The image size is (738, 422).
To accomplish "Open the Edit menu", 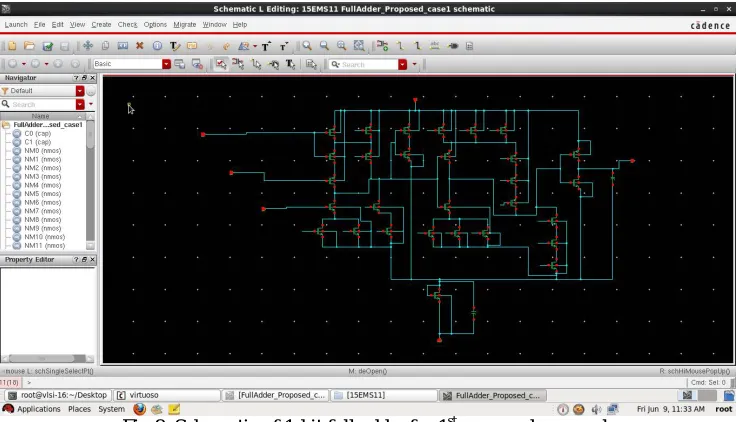I will click(57, 24).
